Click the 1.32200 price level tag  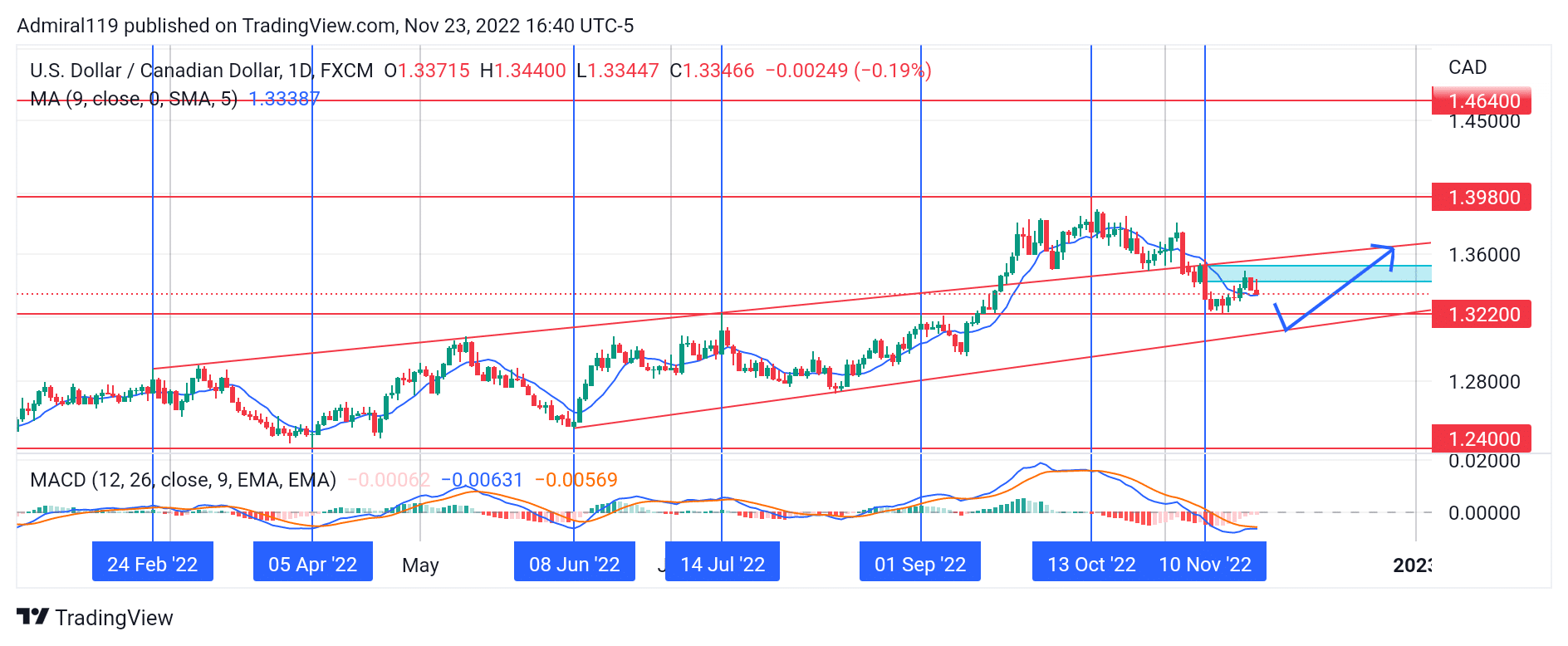coord(1482,315)
